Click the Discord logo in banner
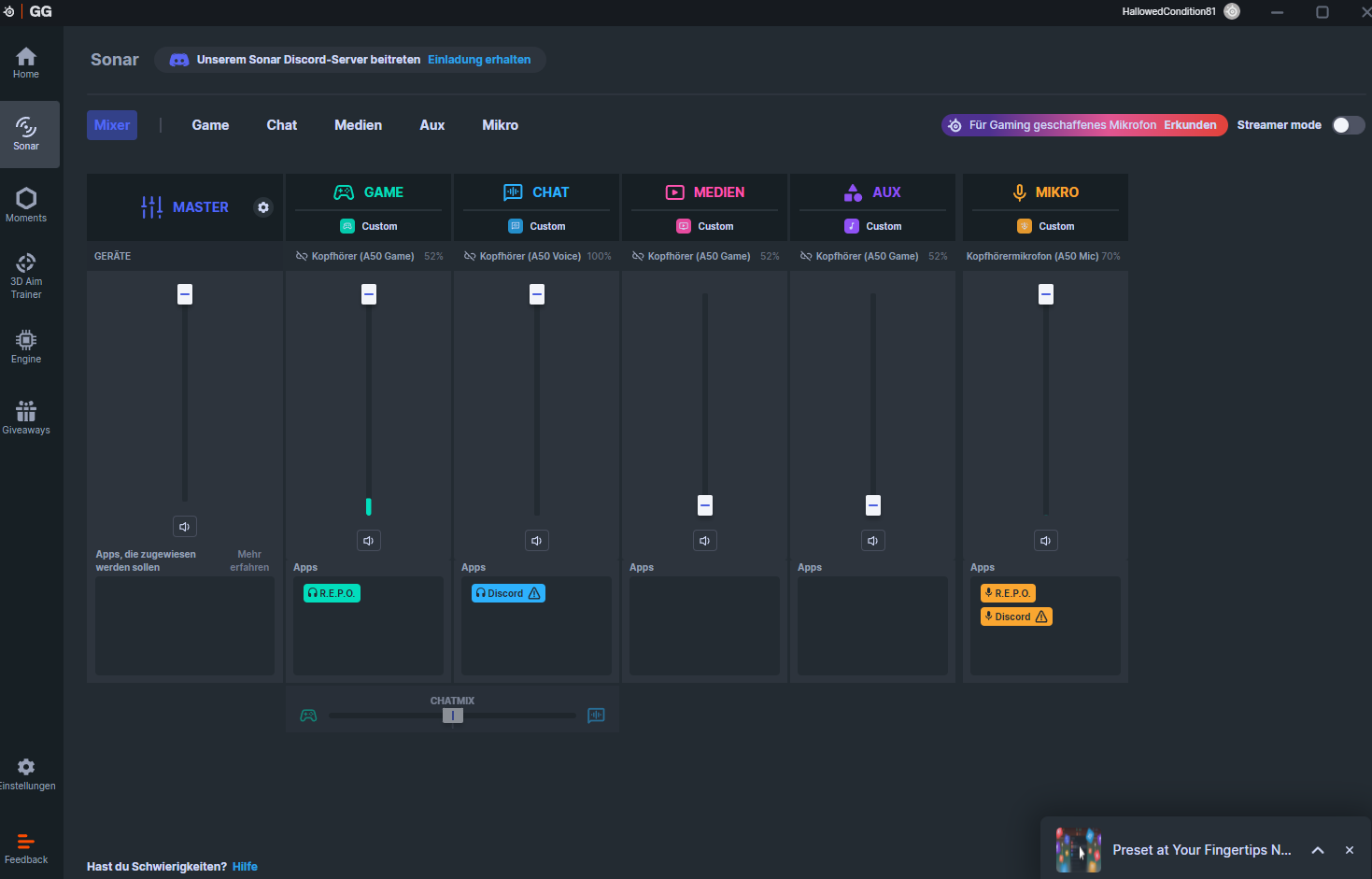 click(178, 60)
